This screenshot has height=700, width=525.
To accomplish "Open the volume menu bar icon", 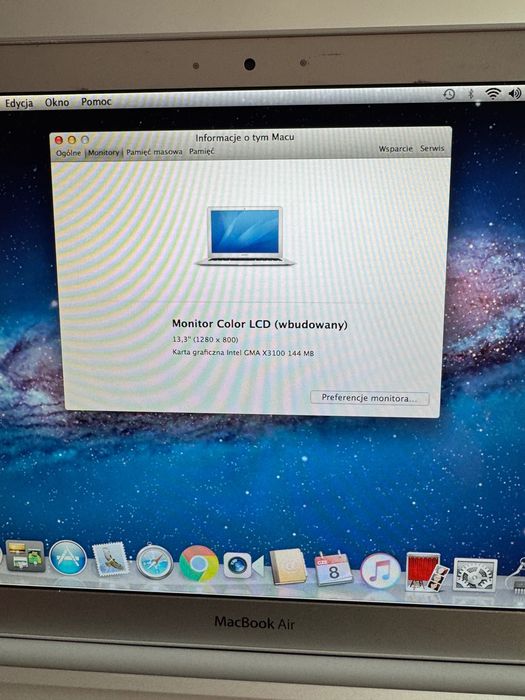I will pos(515,93).
